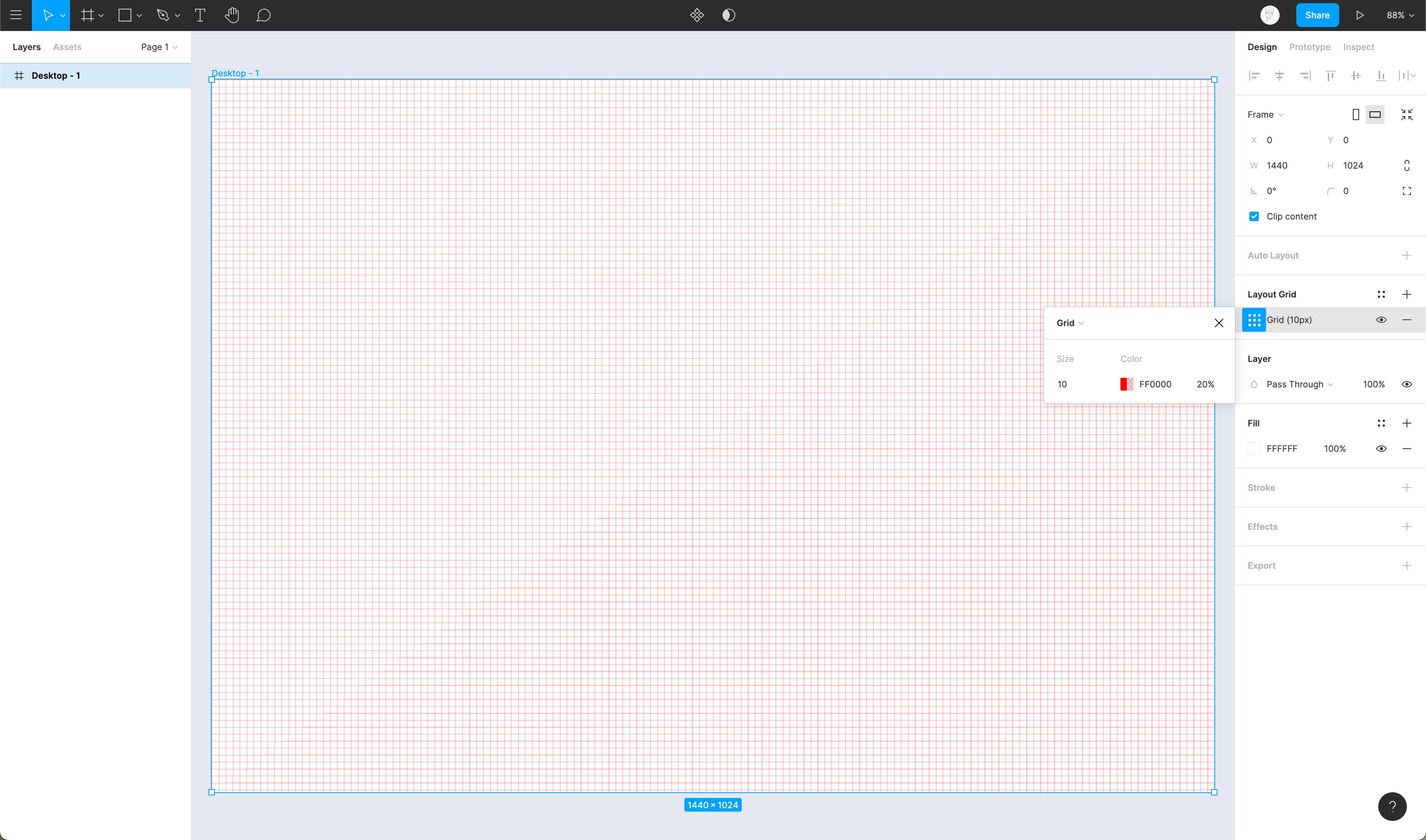Screen dimensions: 1426x840
Task: Select the Hand tool
Action: coord(232,15)
